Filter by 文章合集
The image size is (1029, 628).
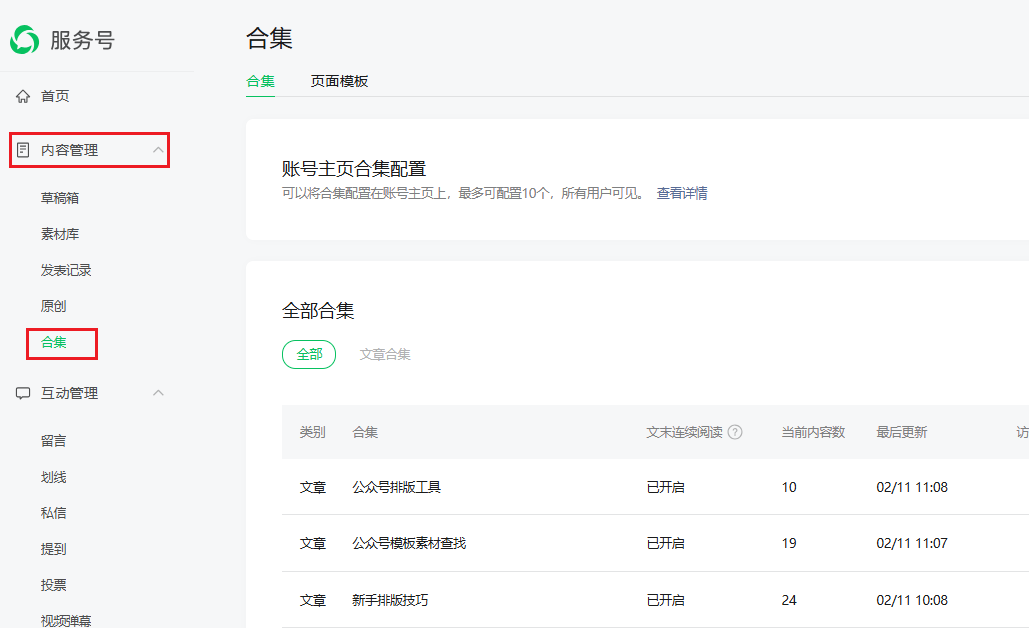coord(385,355)
